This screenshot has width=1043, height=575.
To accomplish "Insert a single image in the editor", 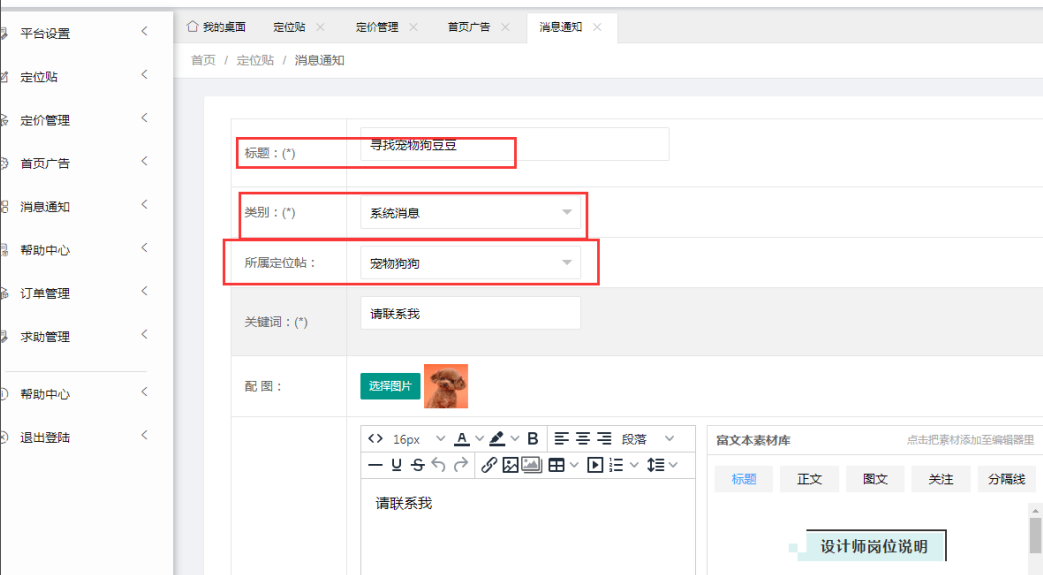I will click(x=510, y=465).
